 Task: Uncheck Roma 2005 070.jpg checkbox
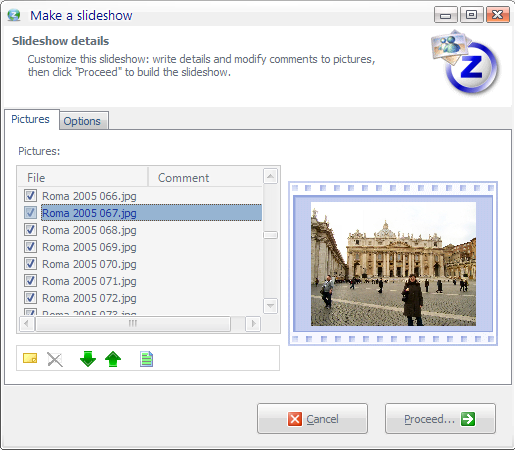pos(30,263)
